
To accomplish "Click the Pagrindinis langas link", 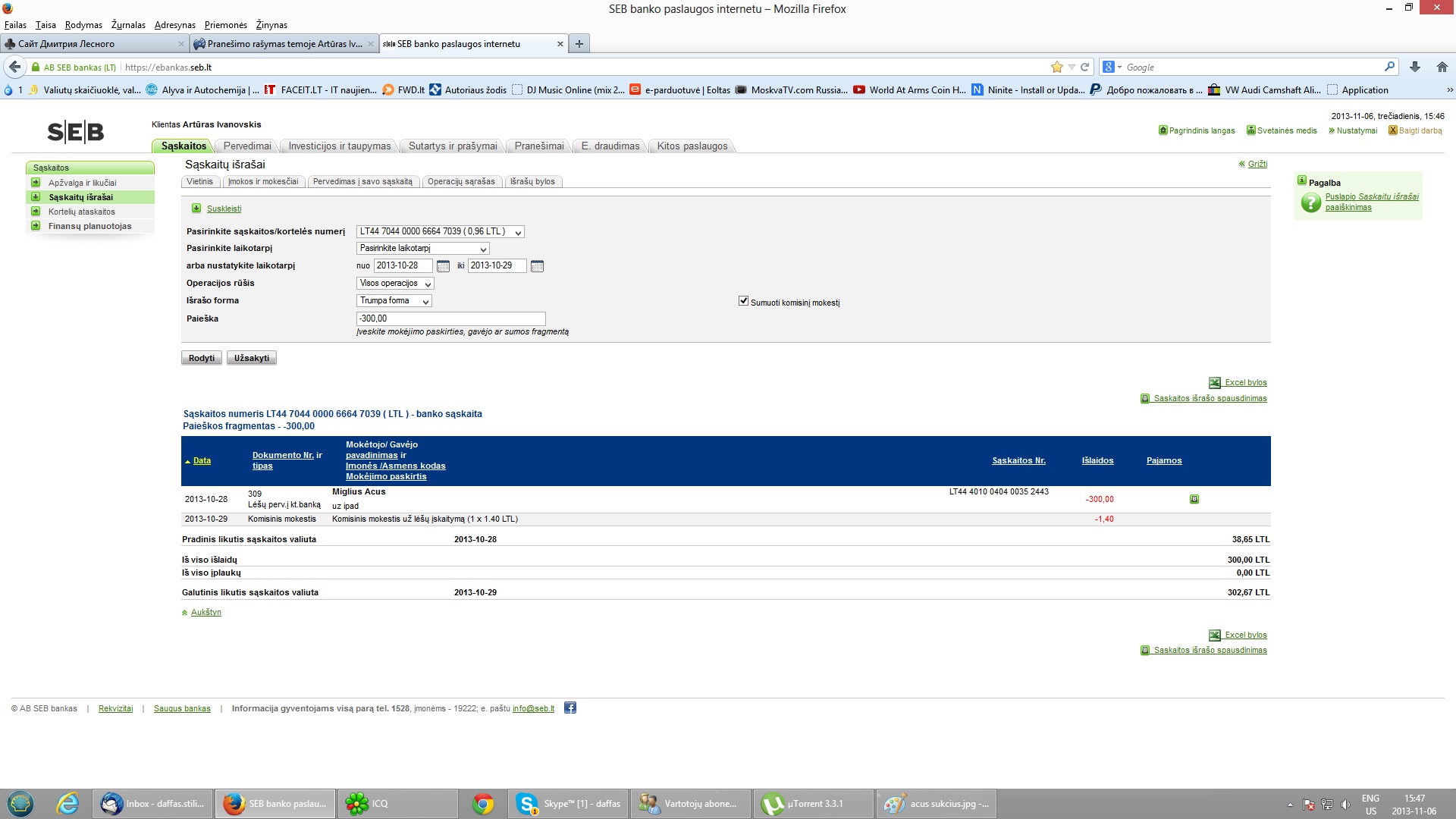I will coord(1202,130).
